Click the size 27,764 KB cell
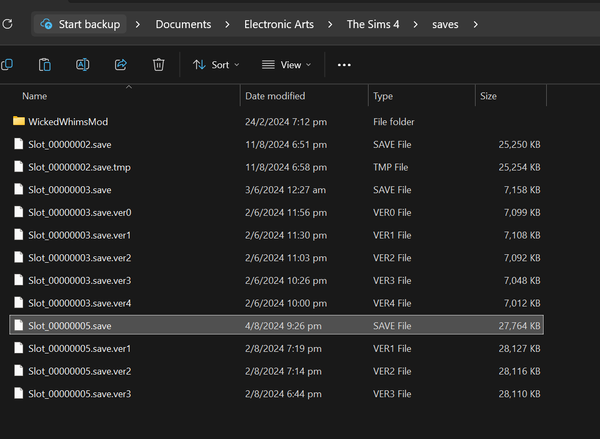 coord(519,326)
